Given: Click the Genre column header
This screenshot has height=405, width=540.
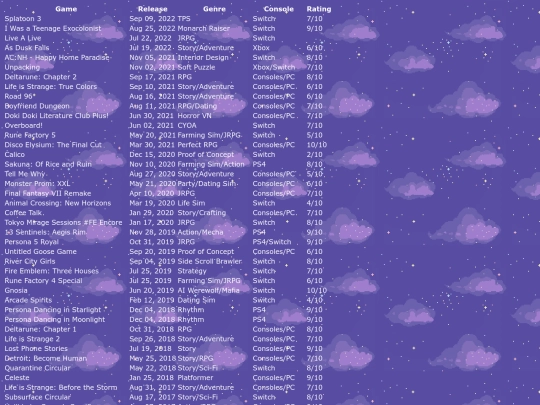Looking at the screenshot, I should tap(214, 9).
